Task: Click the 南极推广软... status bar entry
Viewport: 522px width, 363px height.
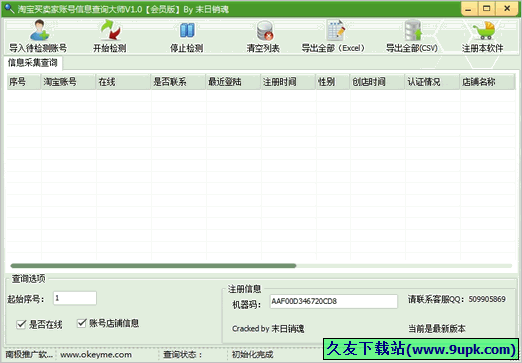Action: click(29, 355)
